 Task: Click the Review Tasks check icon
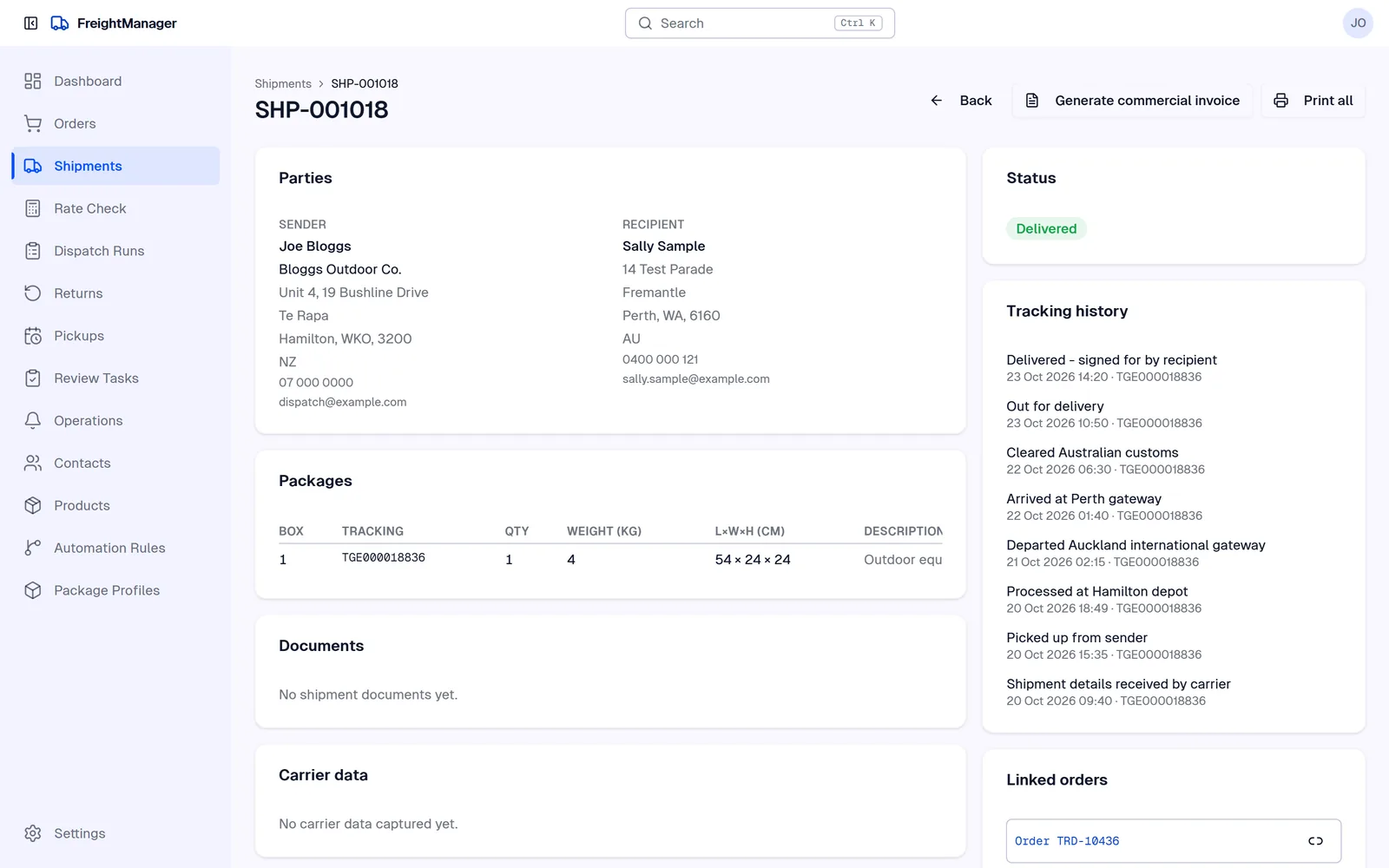(x=33, y=378)
